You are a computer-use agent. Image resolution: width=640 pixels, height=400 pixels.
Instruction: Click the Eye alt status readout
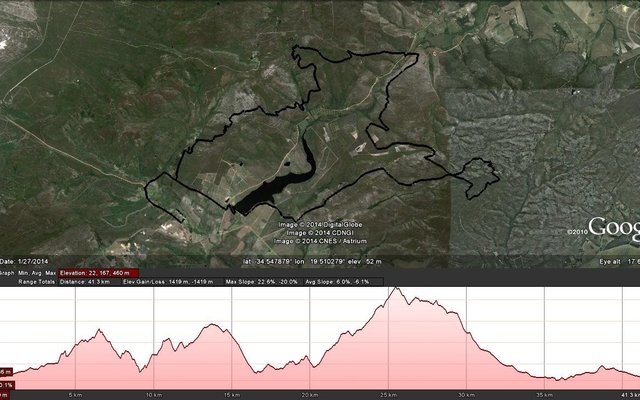click(619, 262)
